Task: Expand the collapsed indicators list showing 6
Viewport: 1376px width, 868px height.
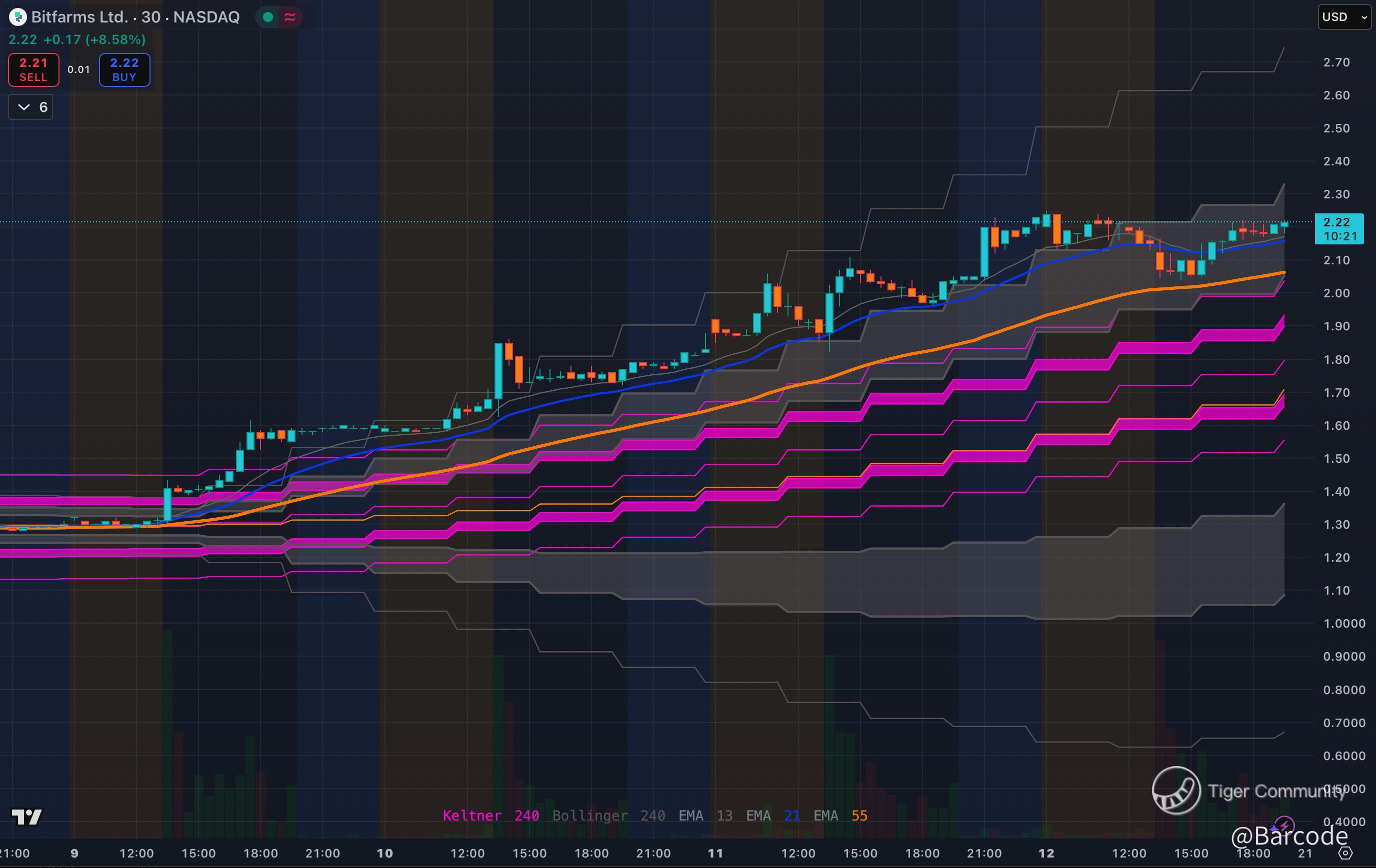Action: pos(31,107)
